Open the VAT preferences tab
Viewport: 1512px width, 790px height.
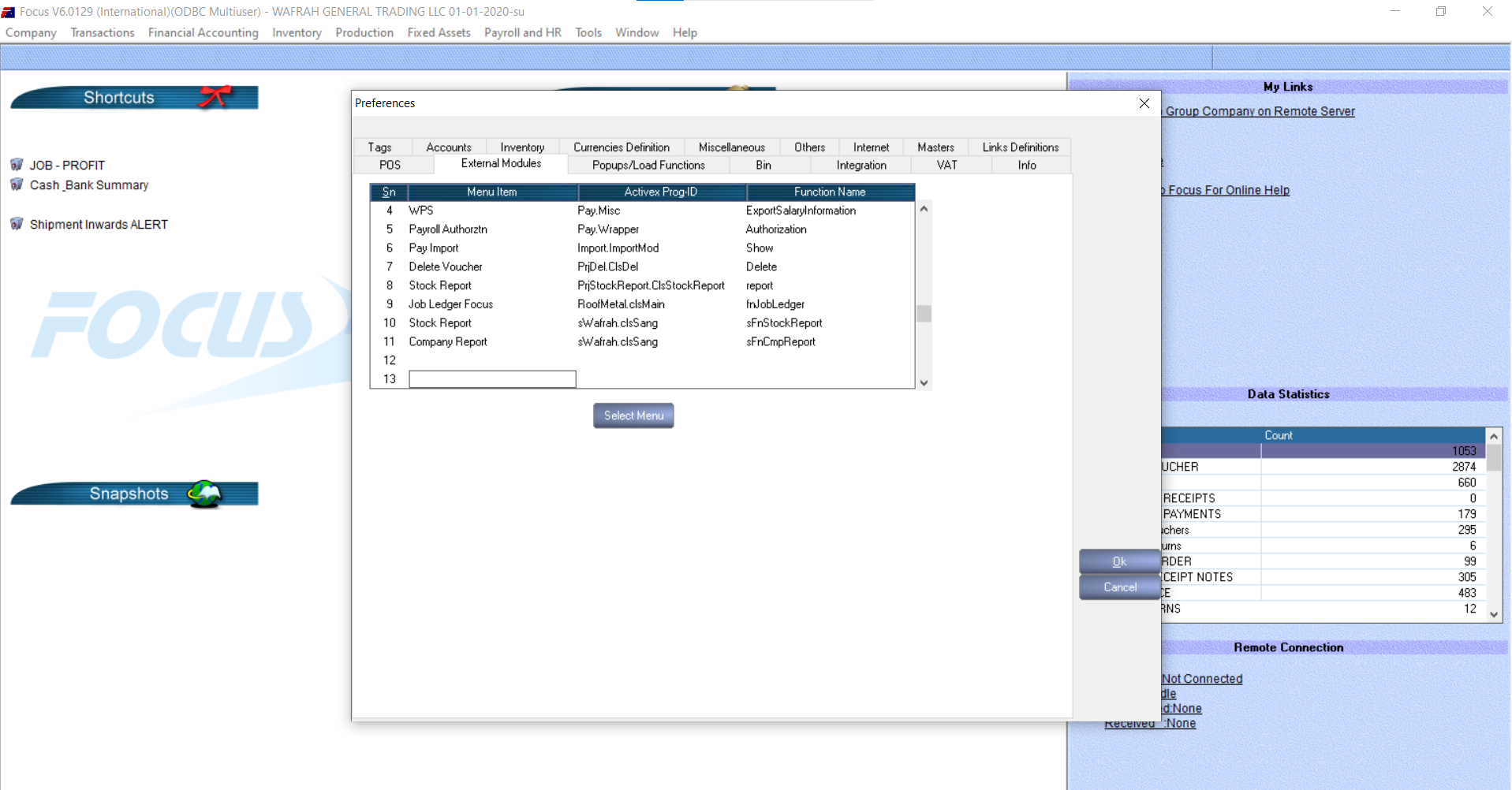[x=946, y=165]
